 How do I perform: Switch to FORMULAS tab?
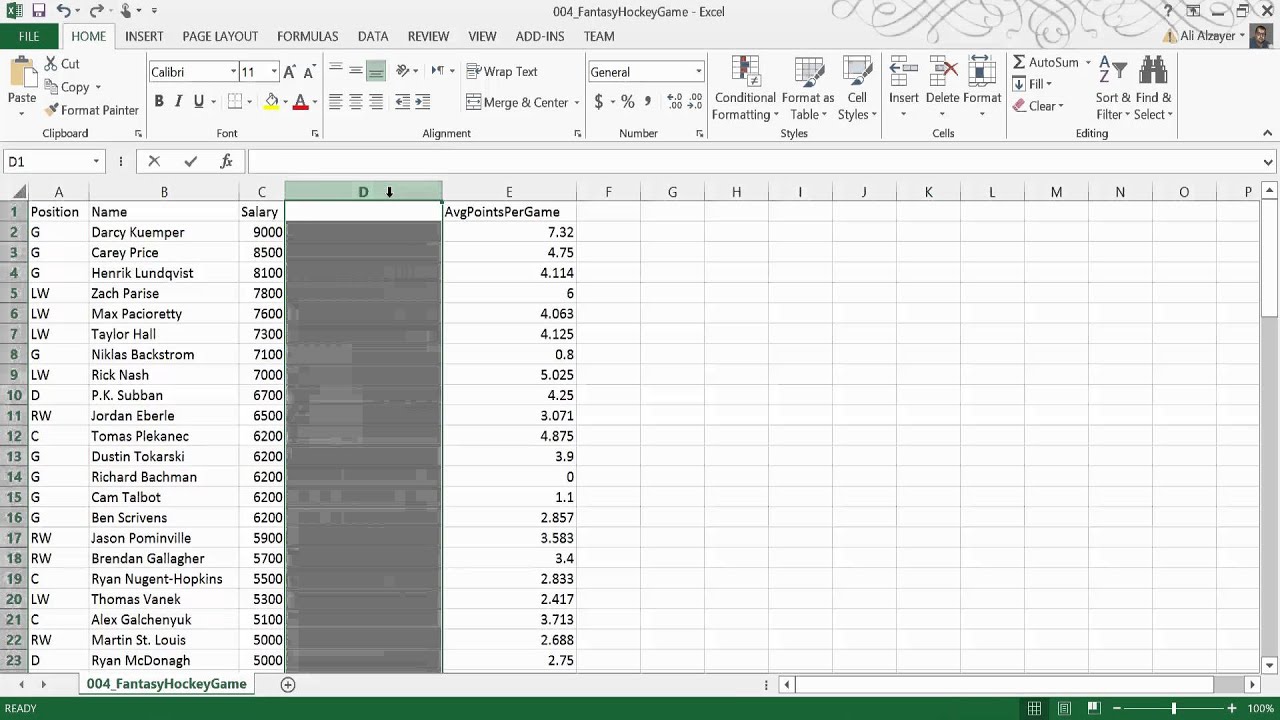coord(308,36)
